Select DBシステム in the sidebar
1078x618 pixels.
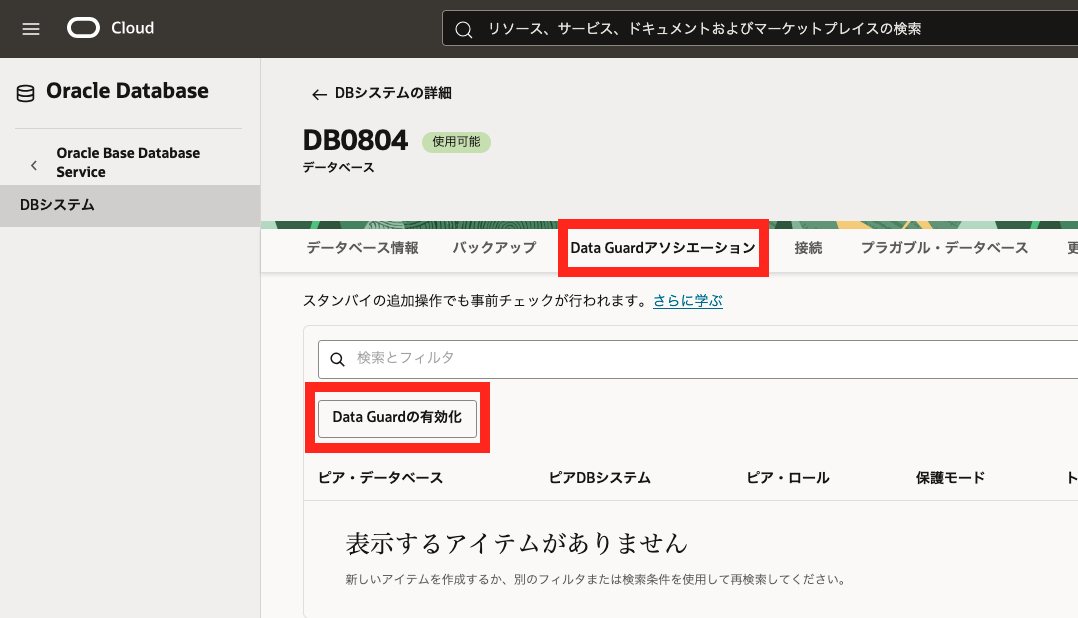point(58,205)
